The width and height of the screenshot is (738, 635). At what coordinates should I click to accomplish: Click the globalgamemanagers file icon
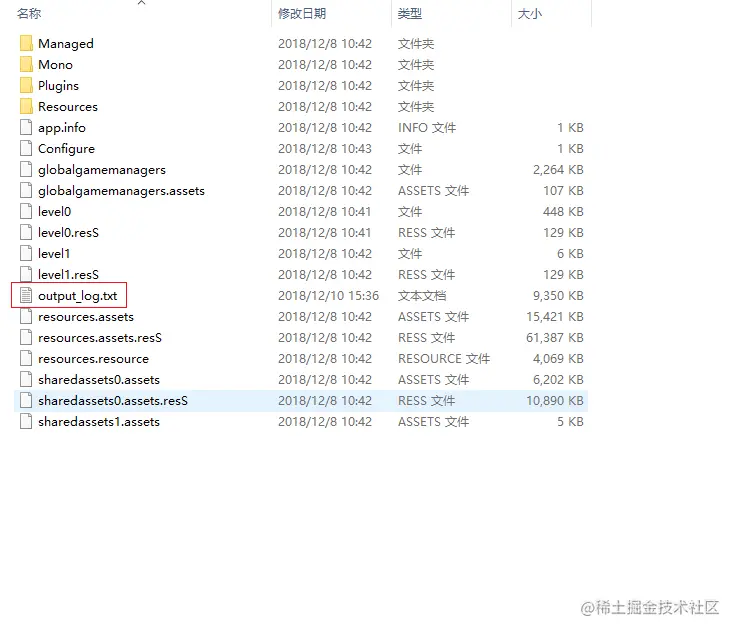(26, 169)
